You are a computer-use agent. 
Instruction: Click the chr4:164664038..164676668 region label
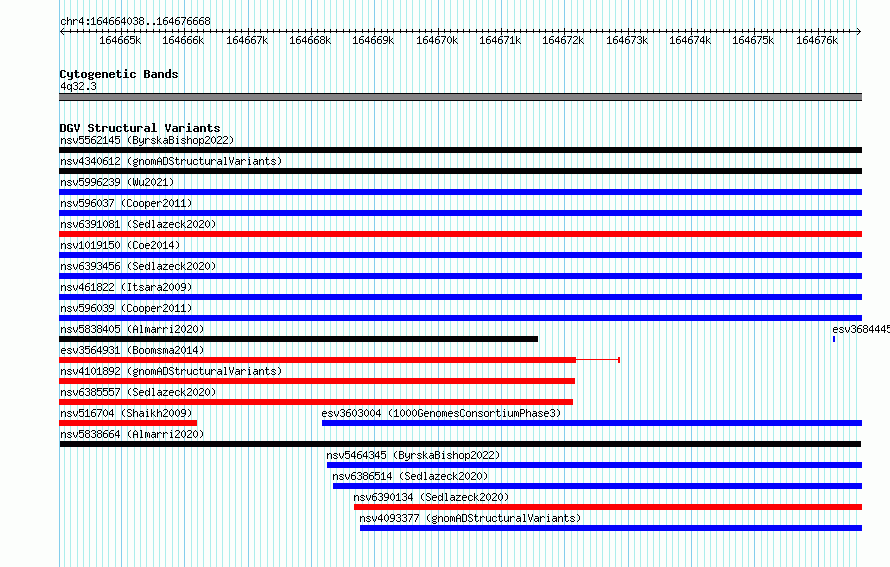point(135,21)
